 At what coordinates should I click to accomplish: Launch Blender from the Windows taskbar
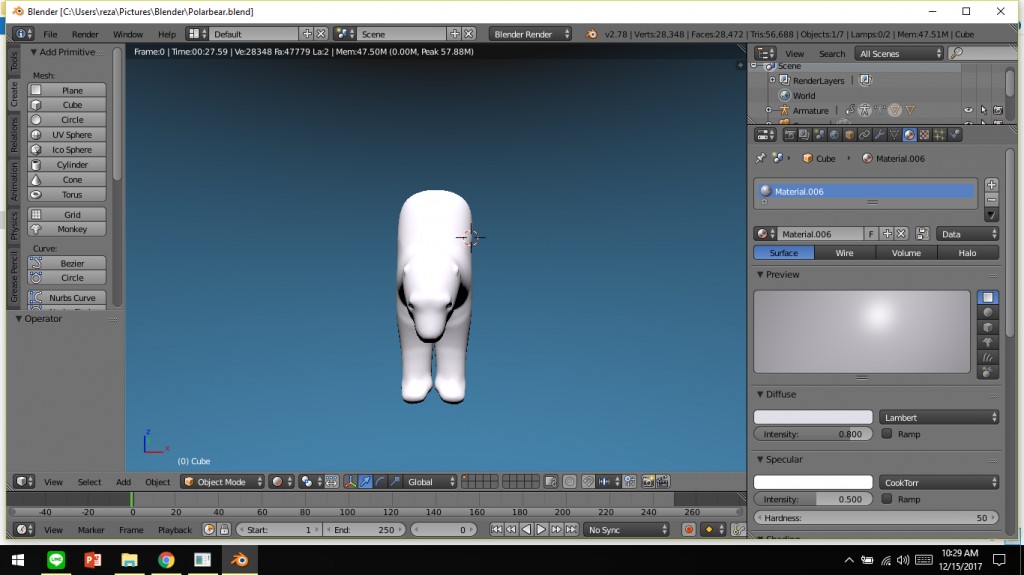(x=239, y=560)
